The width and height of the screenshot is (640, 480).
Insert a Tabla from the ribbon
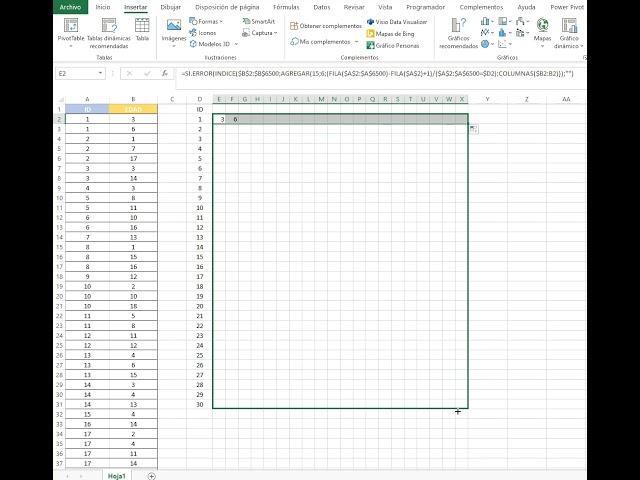coord(142,28)
